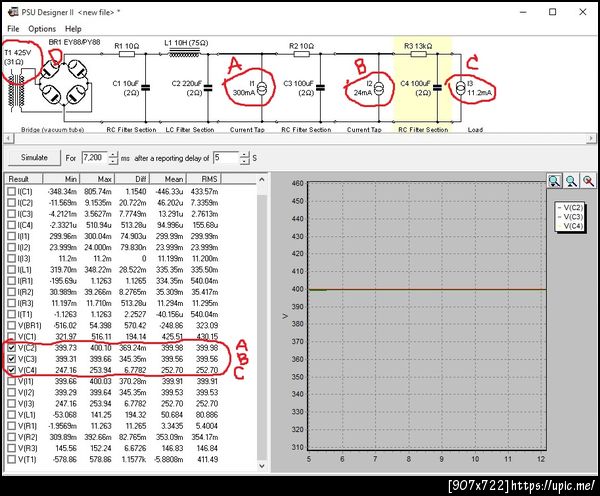Image resolution: width=600 pixels, height=496 pixels.
Task: Click the V(C3) legend entry on graph
Action: [x=570, y=217]
